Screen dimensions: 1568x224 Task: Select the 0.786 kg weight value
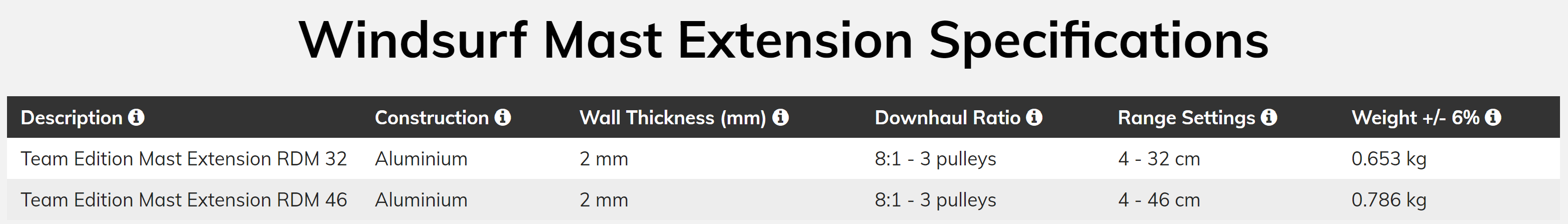[x=1389, y=199]
